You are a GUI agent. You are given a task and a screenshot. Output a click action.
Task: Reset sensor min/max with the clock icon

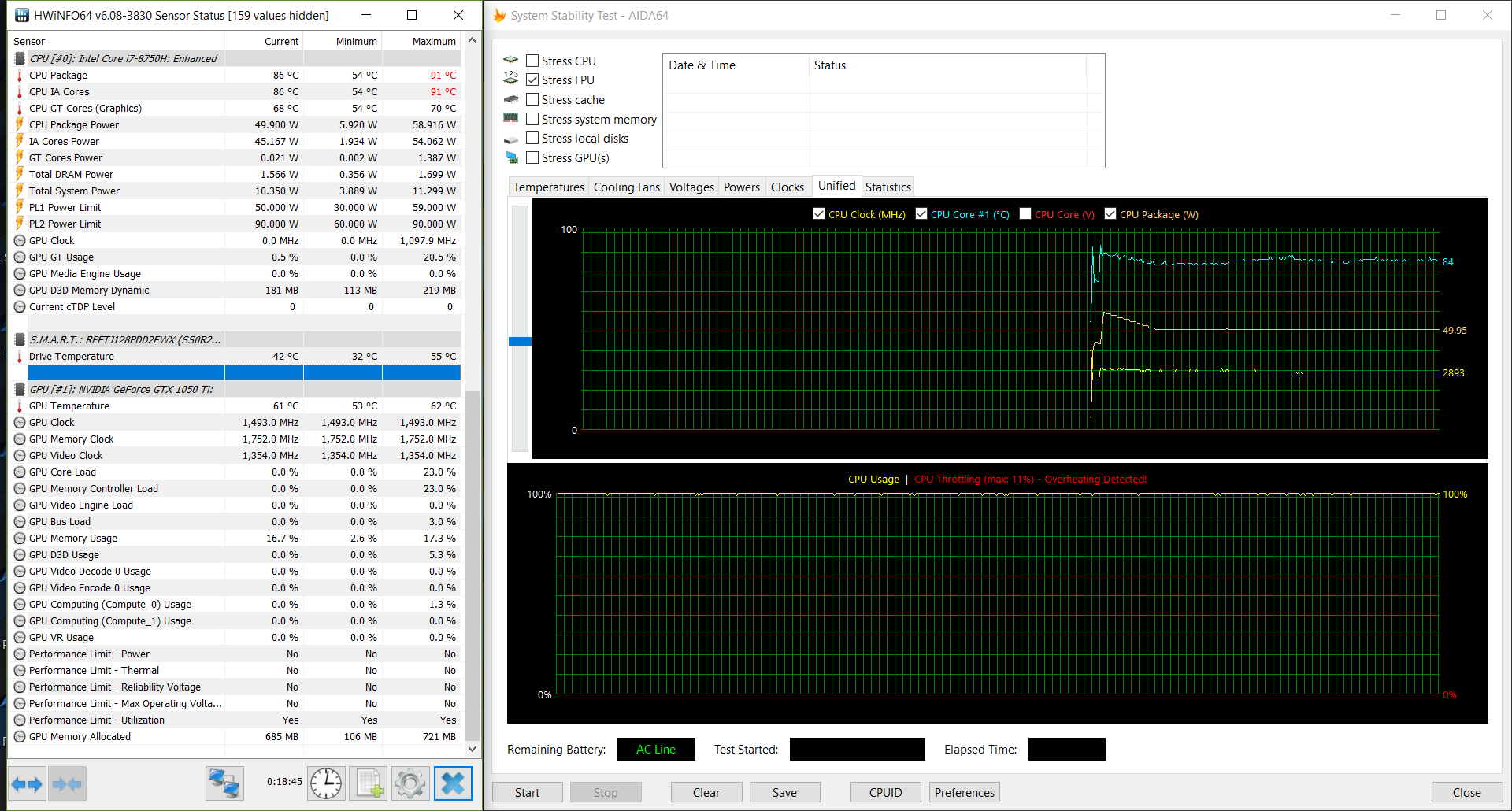[x=325, y=783]
